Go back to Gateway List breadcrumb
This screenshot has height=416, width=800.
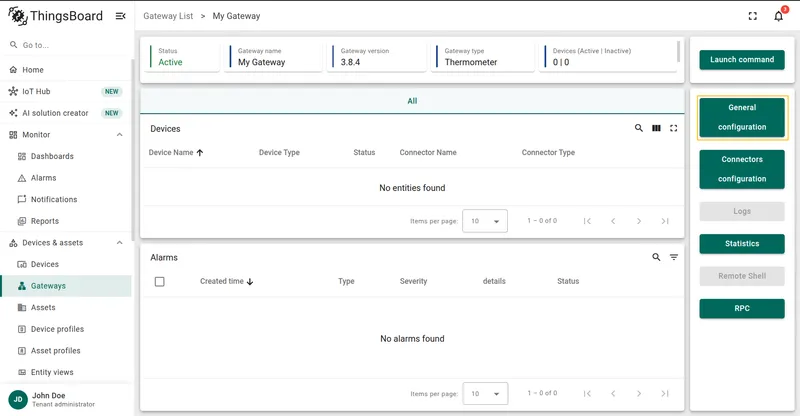coord(168,16)
